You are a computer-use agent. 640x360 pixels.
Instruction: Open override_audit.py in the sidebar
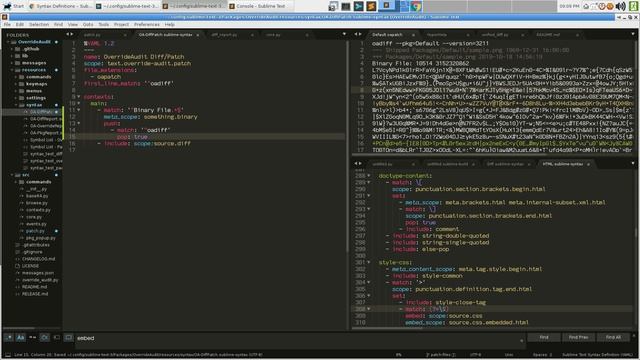click(x=40, y=280)
